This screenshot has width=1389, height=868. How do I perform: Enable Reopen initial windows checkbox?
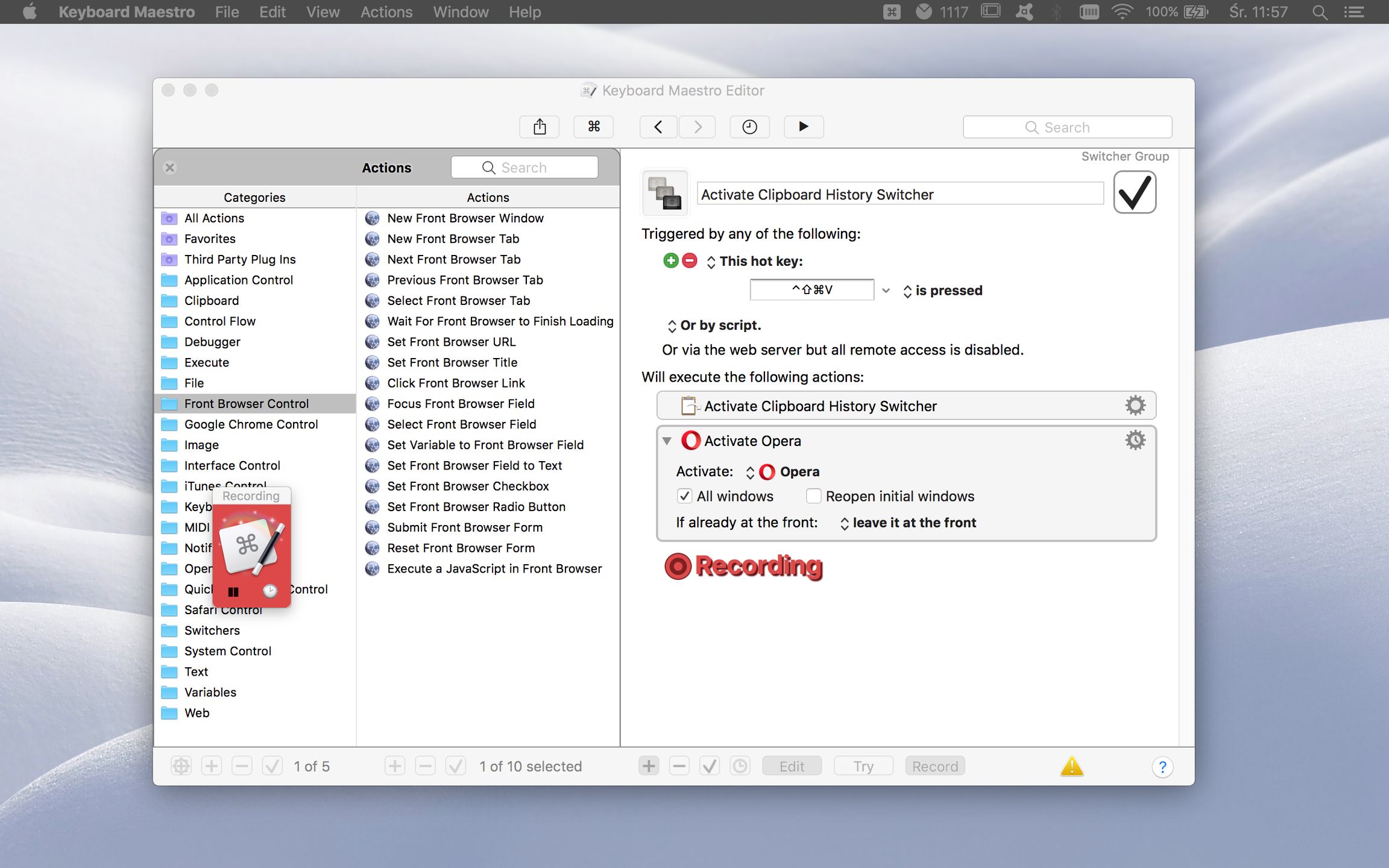point(813,496)
